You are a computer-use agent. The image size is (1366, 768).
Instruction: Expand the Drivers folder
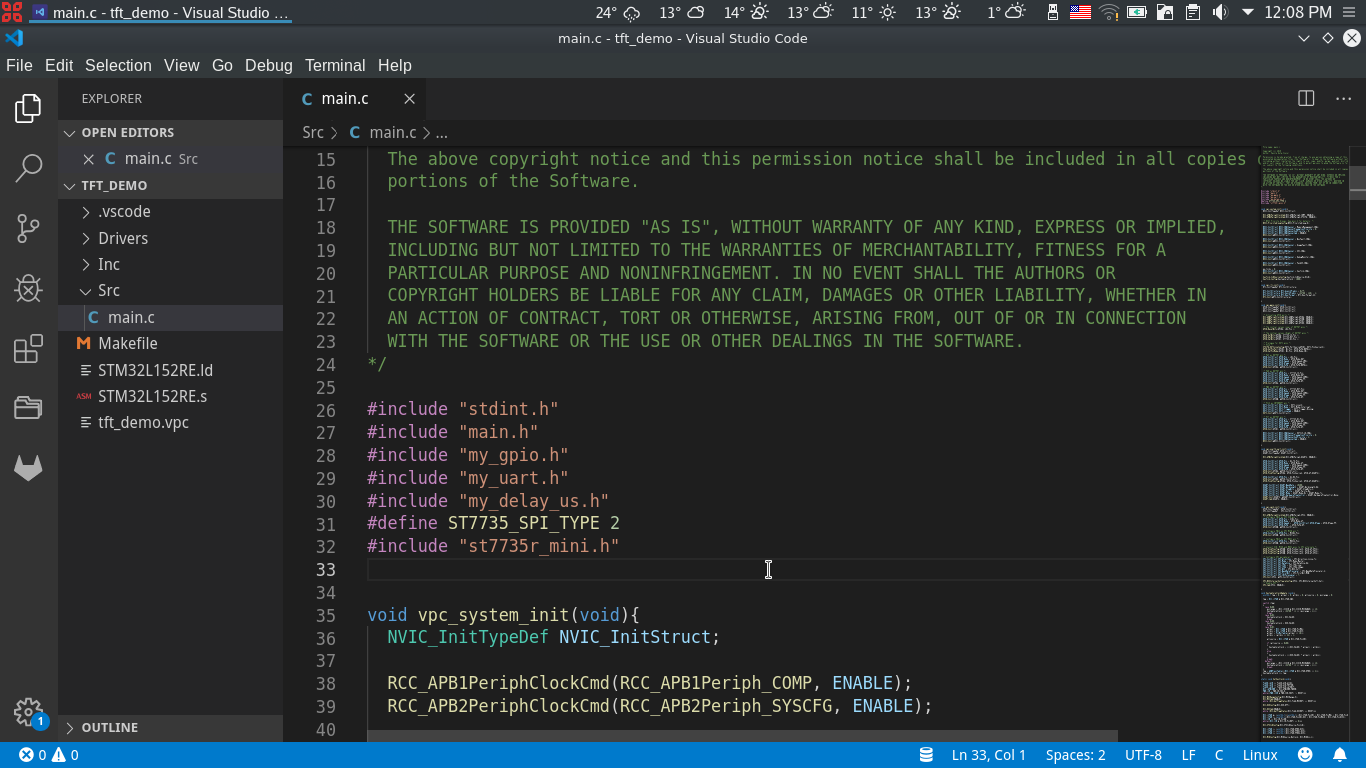pyautogui.click(x=122, y=238)
